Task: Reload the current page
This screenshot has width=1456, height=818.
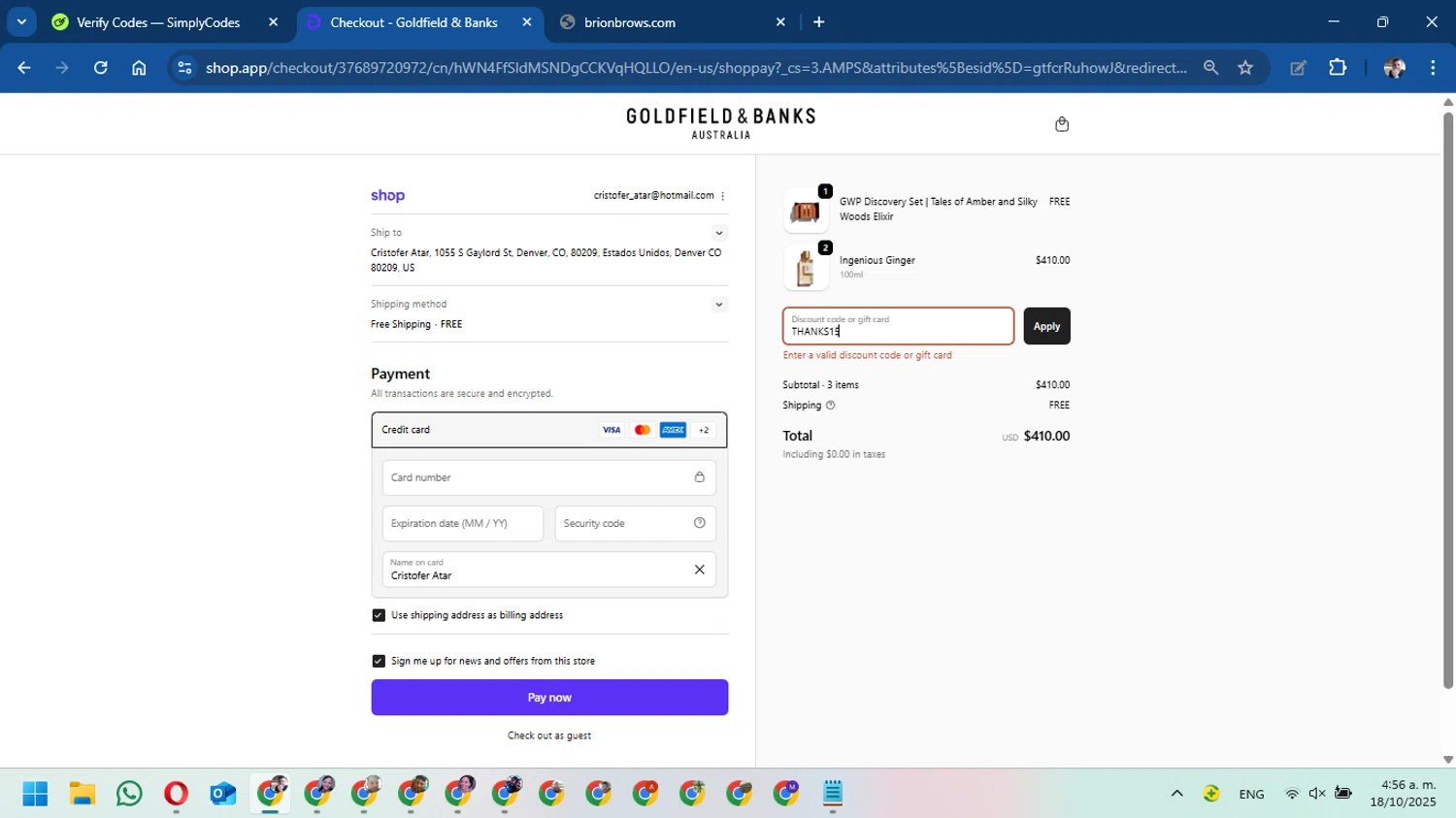Action: click(x=100, y=68)
